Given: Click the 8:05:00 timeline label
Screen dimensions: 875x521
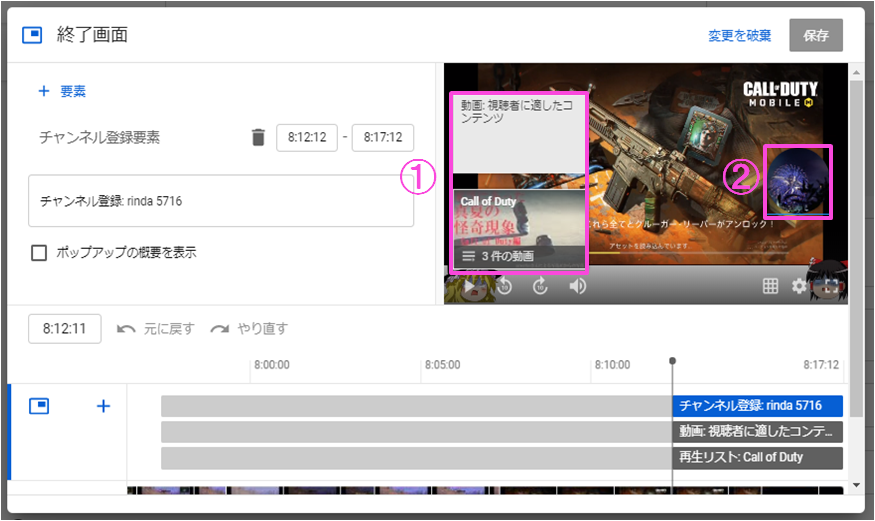Looking at the screenshot, I should (x=443, y=365).
